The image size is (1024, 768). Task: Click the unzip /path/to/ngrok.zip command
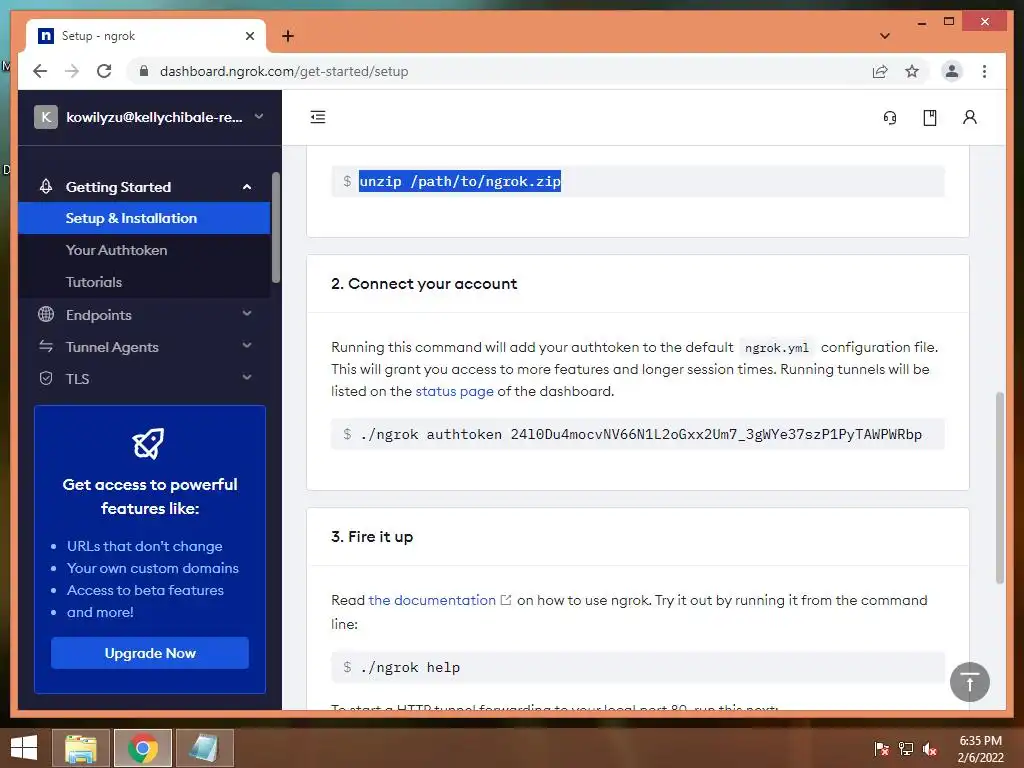460,181
